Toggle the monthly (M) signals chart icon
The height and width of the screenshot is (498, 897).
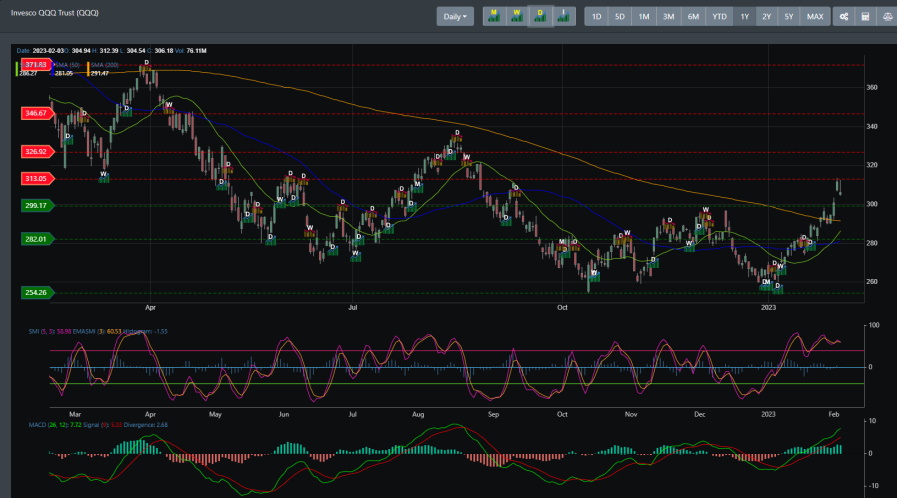coord(494,16)
